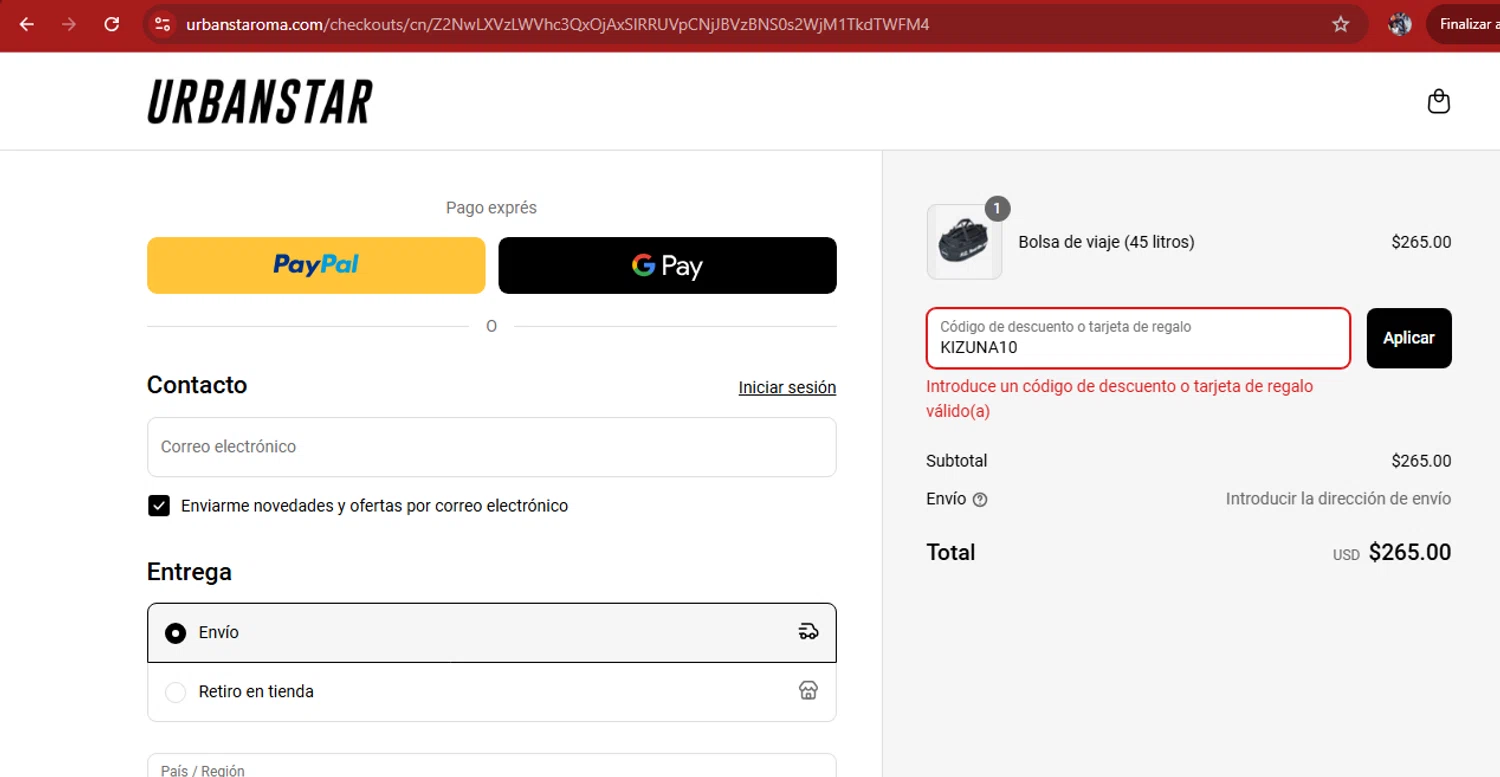This screenshot has width=1500, height=777.
Task: Click the Entrega section heading
Action: click(189, 572)
